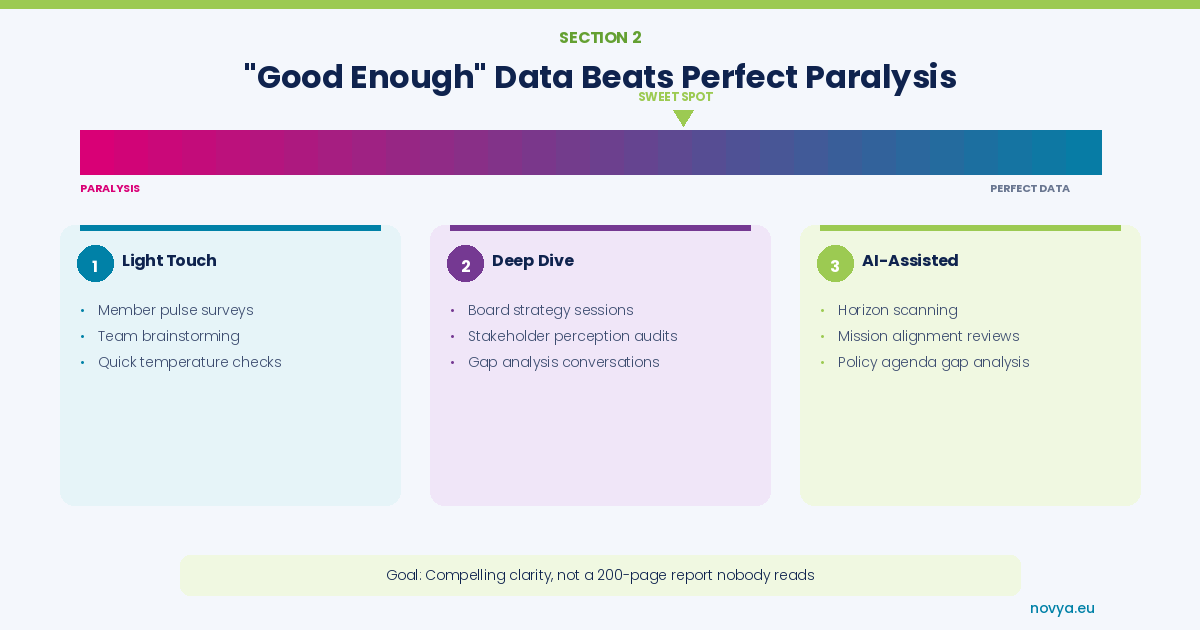Image resolution: width=1200 pixels, height=630 pixels.
Task: Click the PERFECT DATA label
Action: [x=1030, y=188]
